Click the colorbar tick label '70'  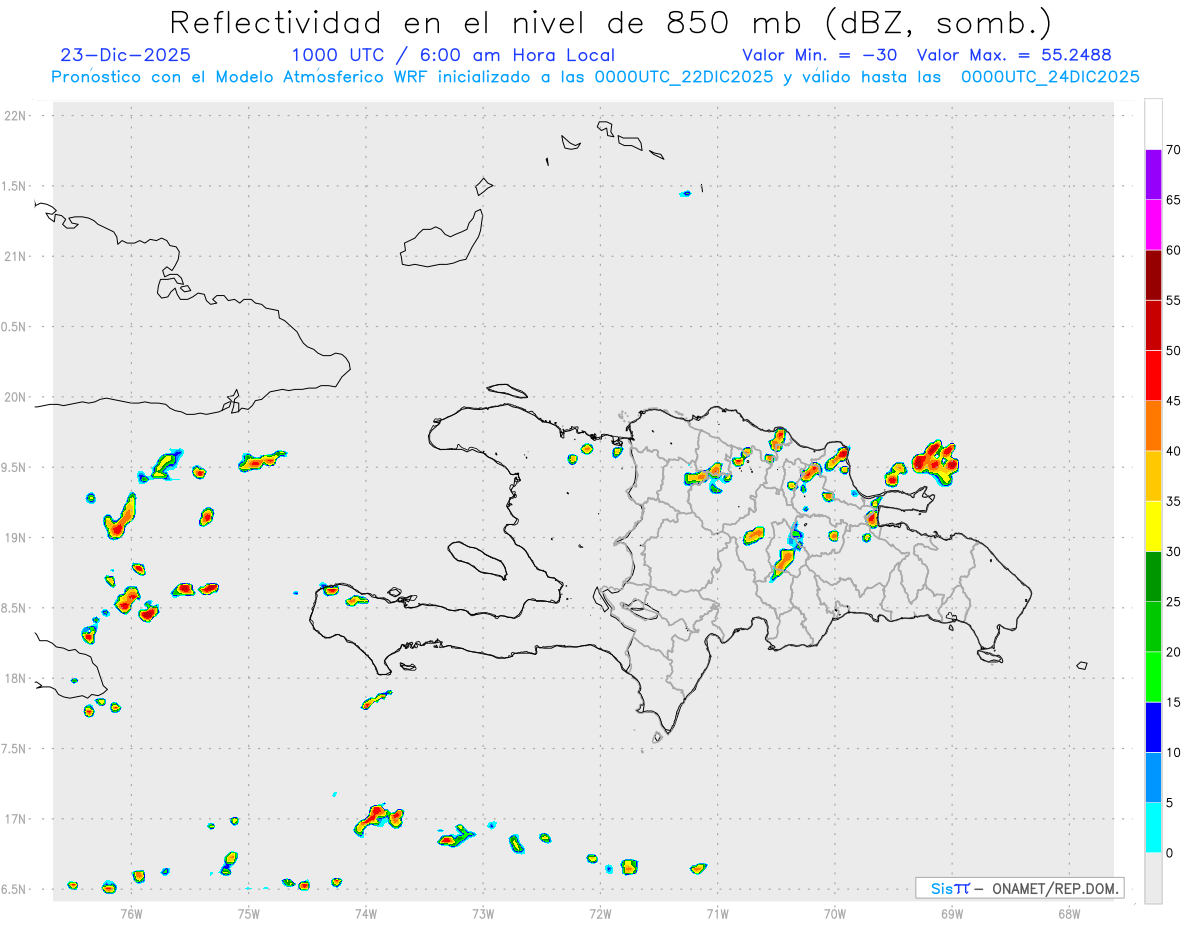(1173, 150)
